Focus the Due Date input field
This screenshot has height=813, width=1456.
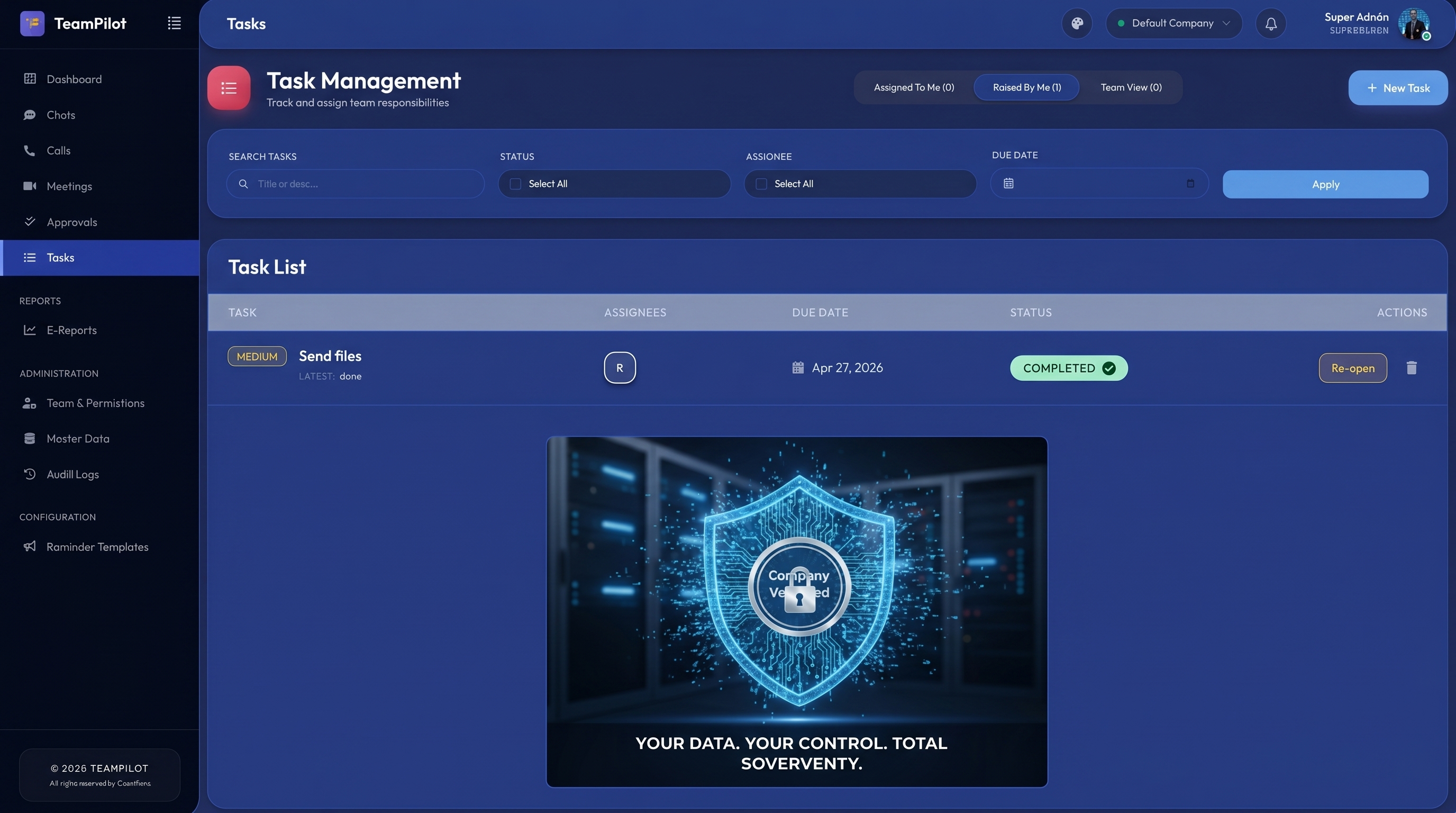[x=1099, y=183]
